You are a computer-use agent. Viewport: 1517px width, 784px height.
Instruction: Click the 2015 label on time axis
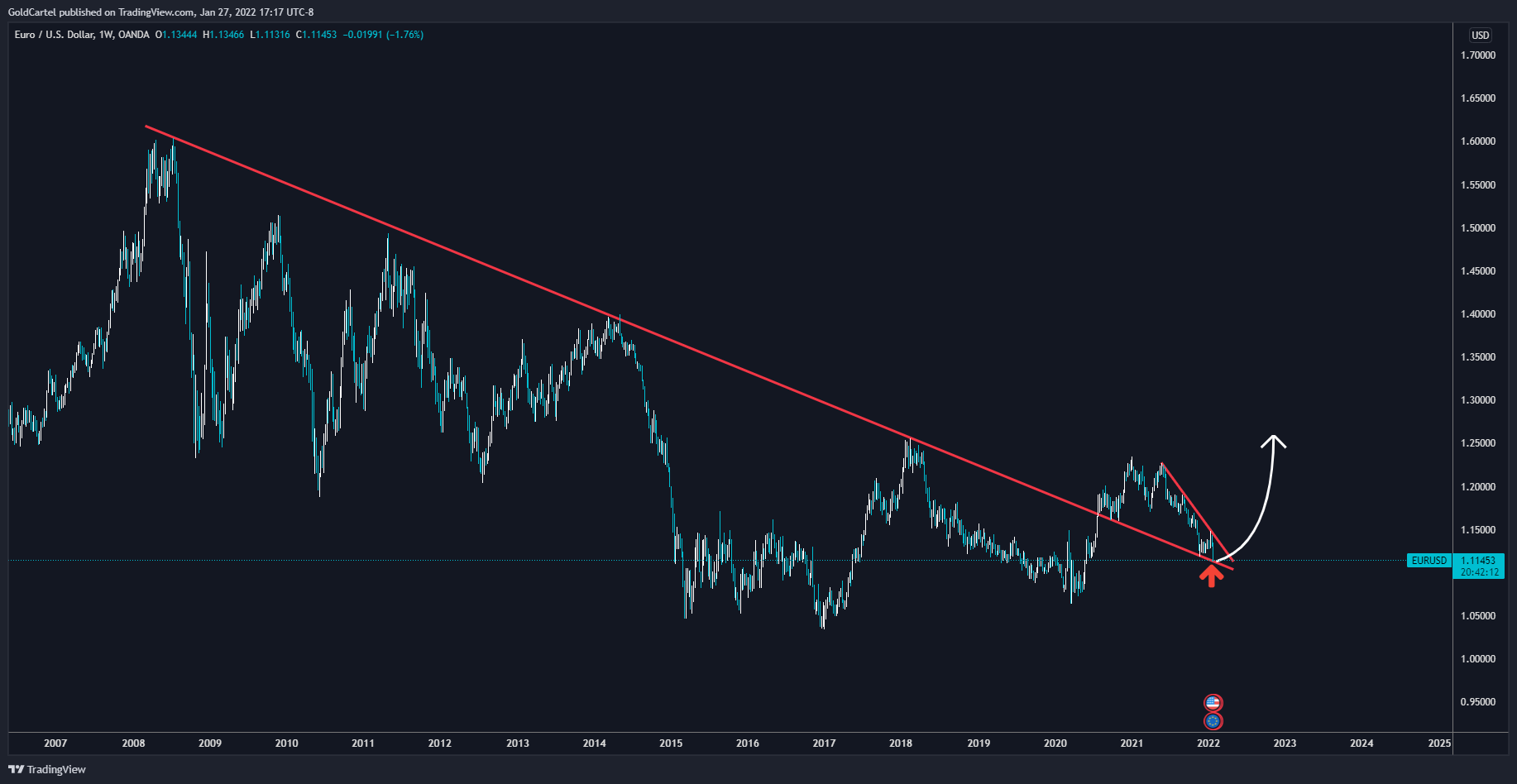coord(671,743)
